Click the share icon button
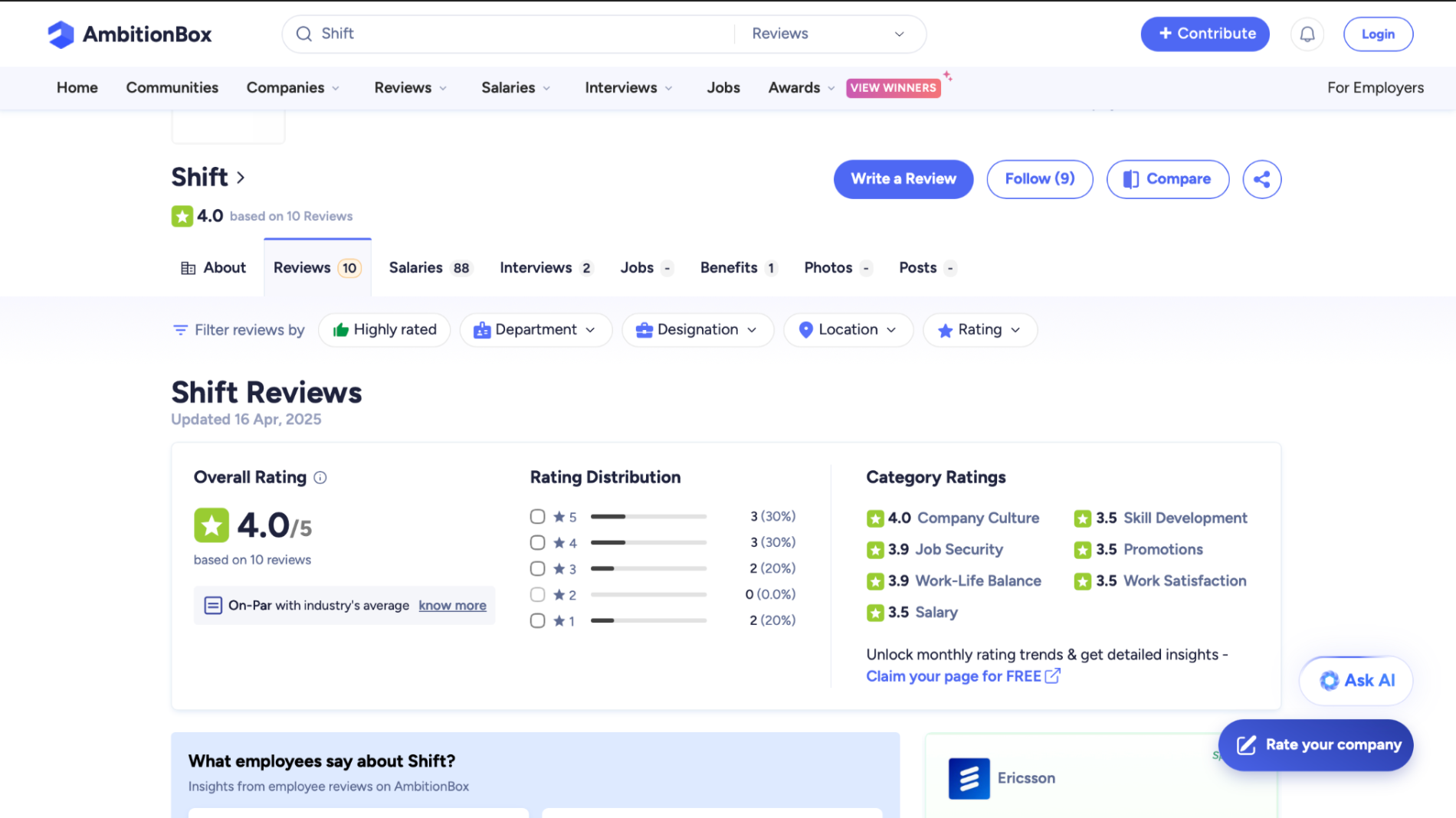 click(x=1261, y=179)
